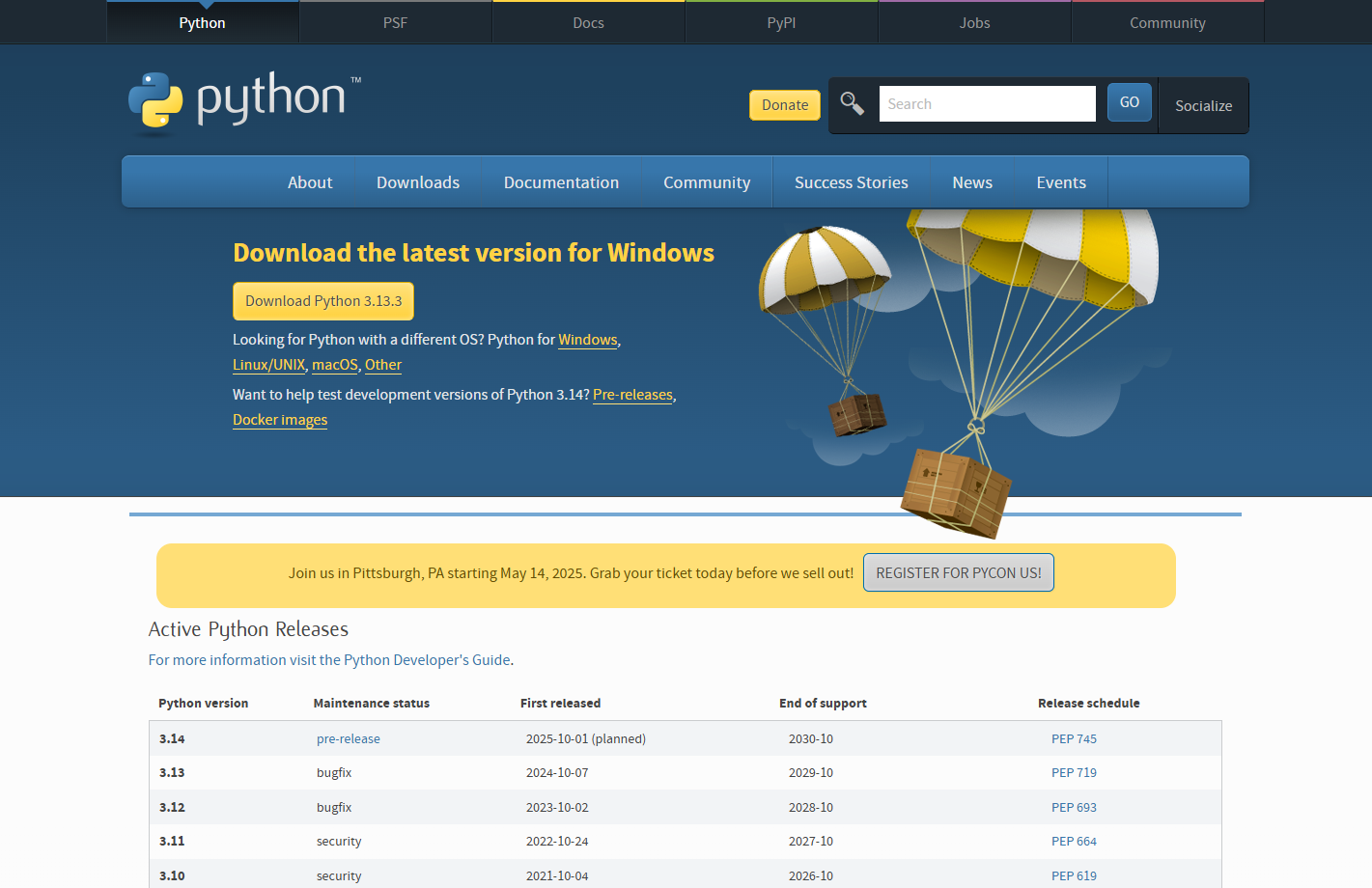The width and height of the screenshot is (1372, 888).
Task: Open PEP 745 release schedule link
Action: 1074,739
